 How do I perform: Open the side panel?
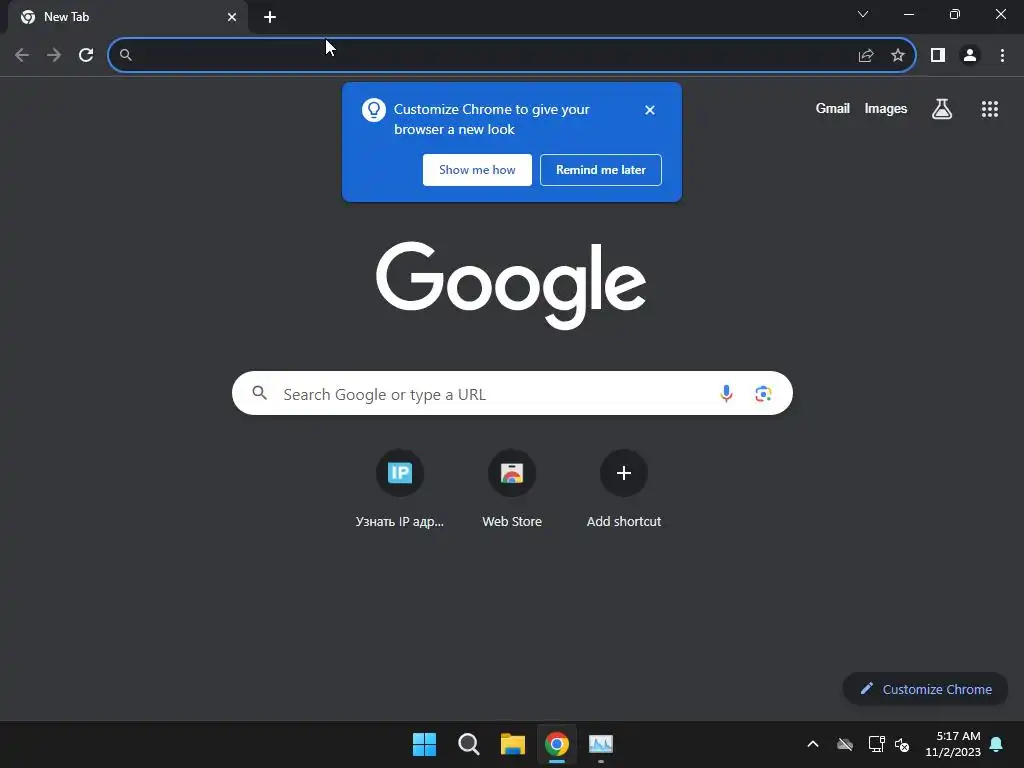pos(938,55)
